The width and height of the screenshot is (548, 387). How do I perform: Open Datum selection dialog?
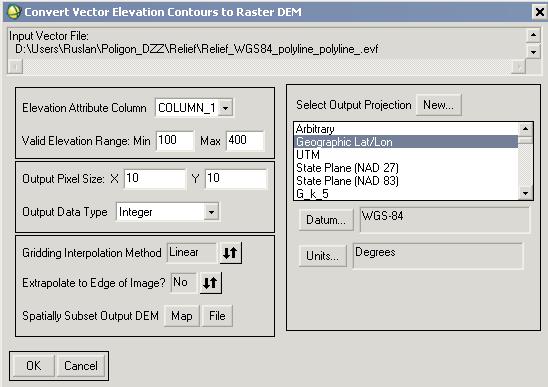[326, 220]
